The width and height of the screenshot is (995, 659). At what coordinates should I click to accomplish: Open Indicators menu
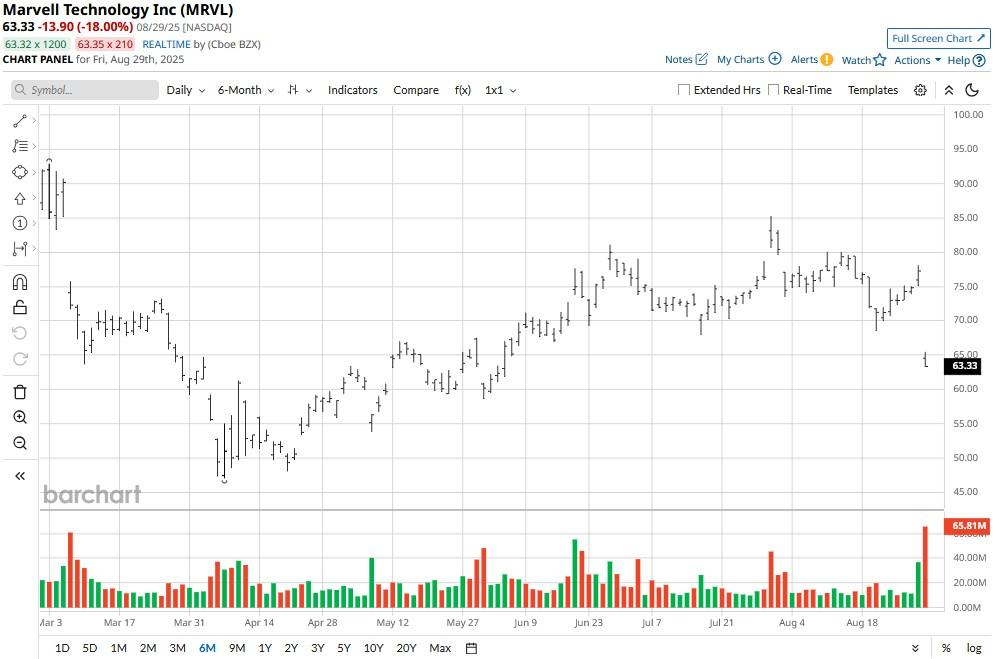353,90
